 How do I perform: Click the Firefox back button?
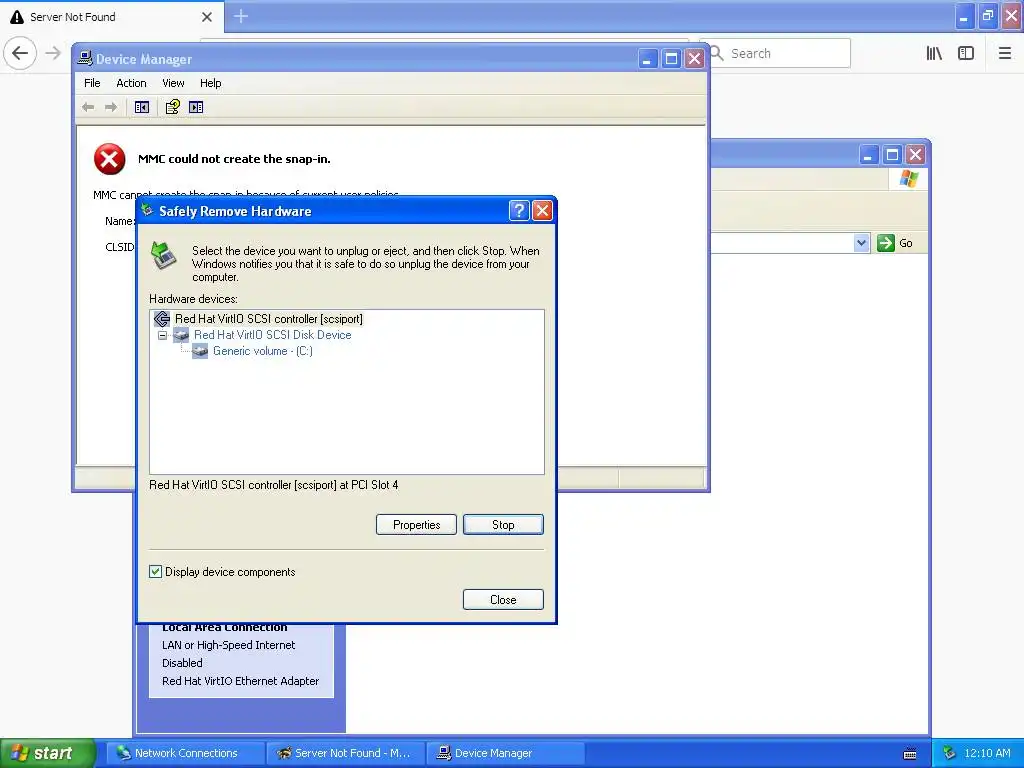tap(20, 53)
